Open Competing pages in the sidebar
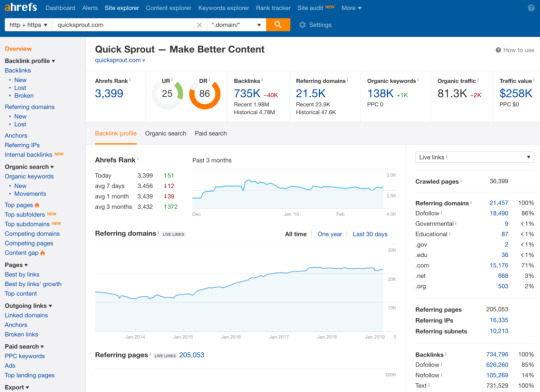 pos(29,243)
